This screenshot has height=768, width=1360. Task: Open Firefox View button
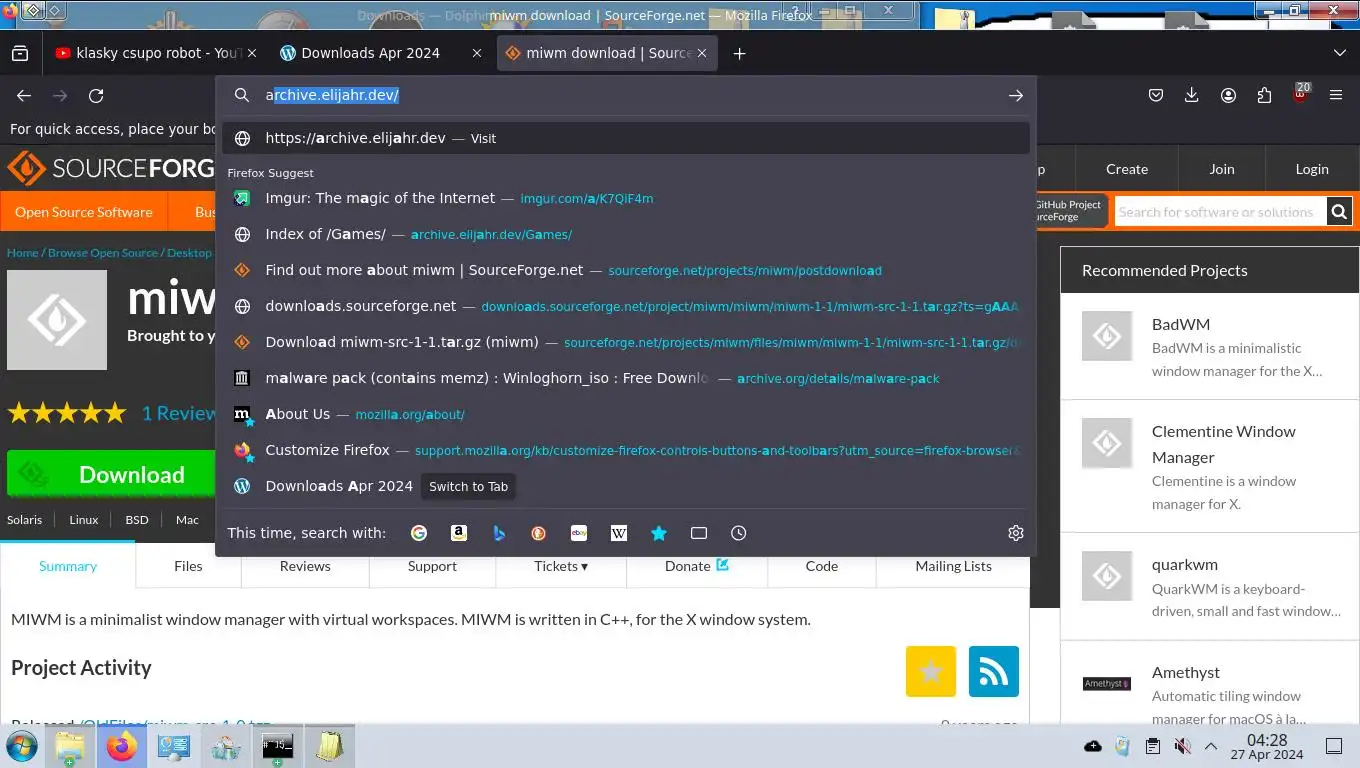(20, 53)
